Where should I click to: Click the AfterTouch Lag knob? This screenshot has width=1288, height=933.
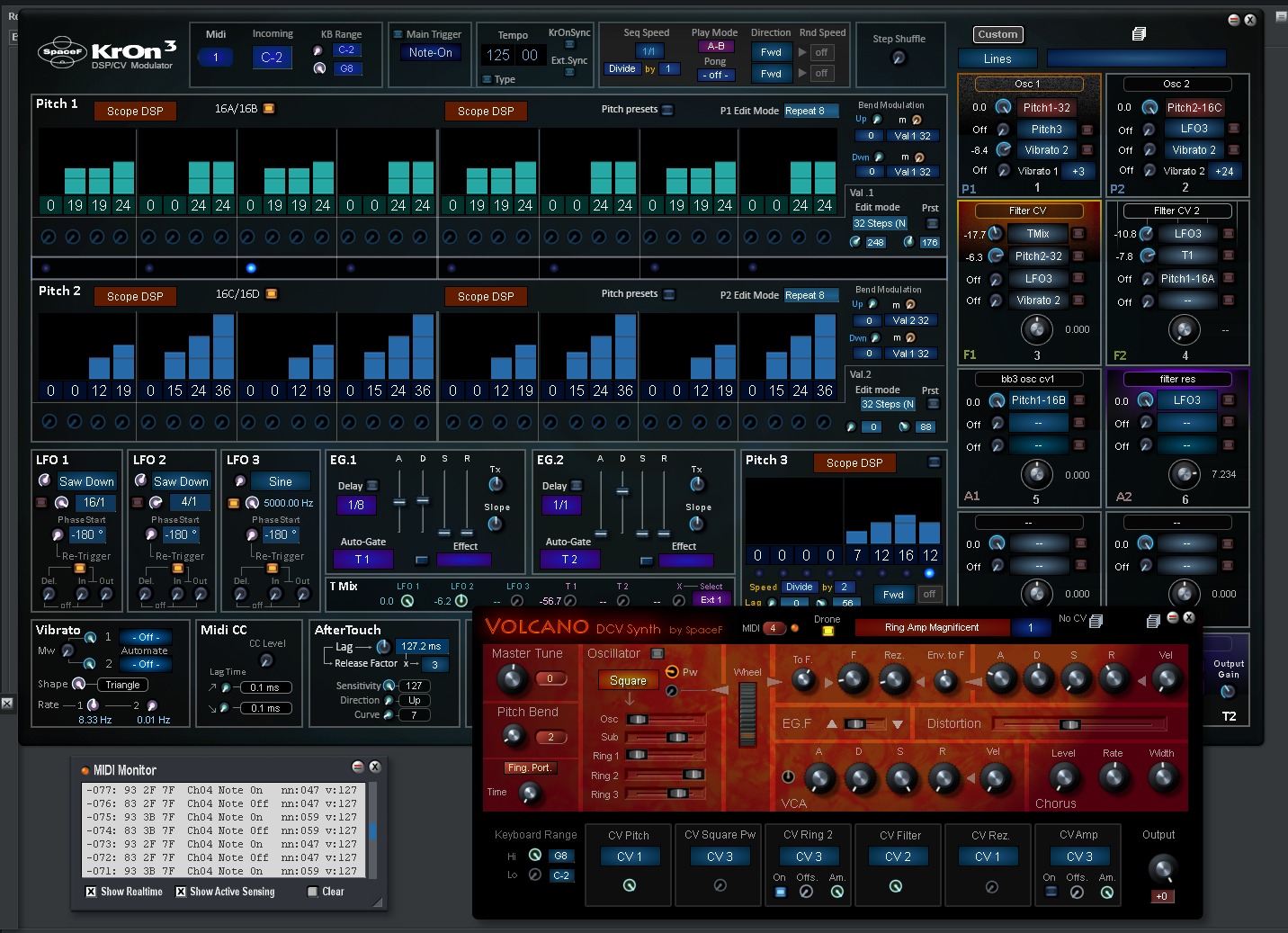pyautogui.click(x=382, y=647)
